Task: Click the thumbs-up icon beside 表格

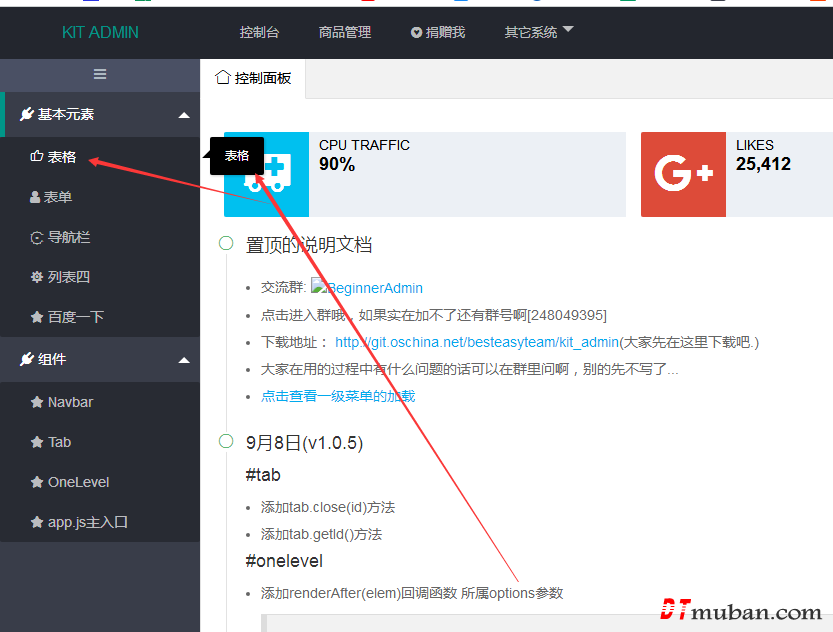Action: pos(37,157)
